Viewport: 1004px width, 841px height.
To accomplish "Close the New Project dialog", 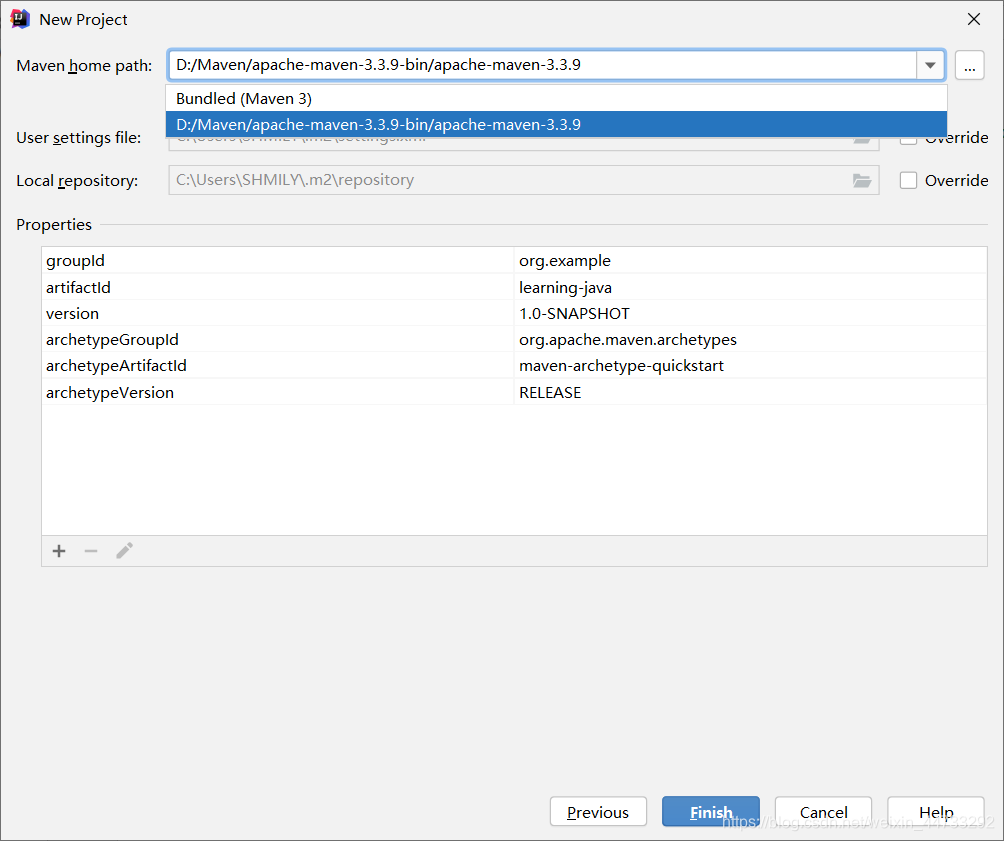I will [974, 19].
